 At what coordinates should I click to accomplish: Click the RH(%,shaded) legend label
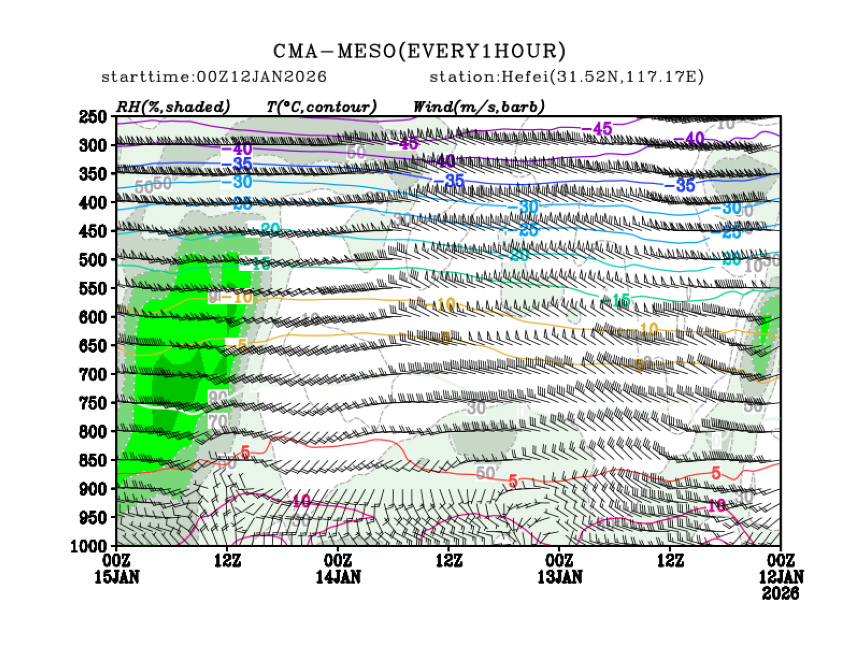(x=173, y=106)
